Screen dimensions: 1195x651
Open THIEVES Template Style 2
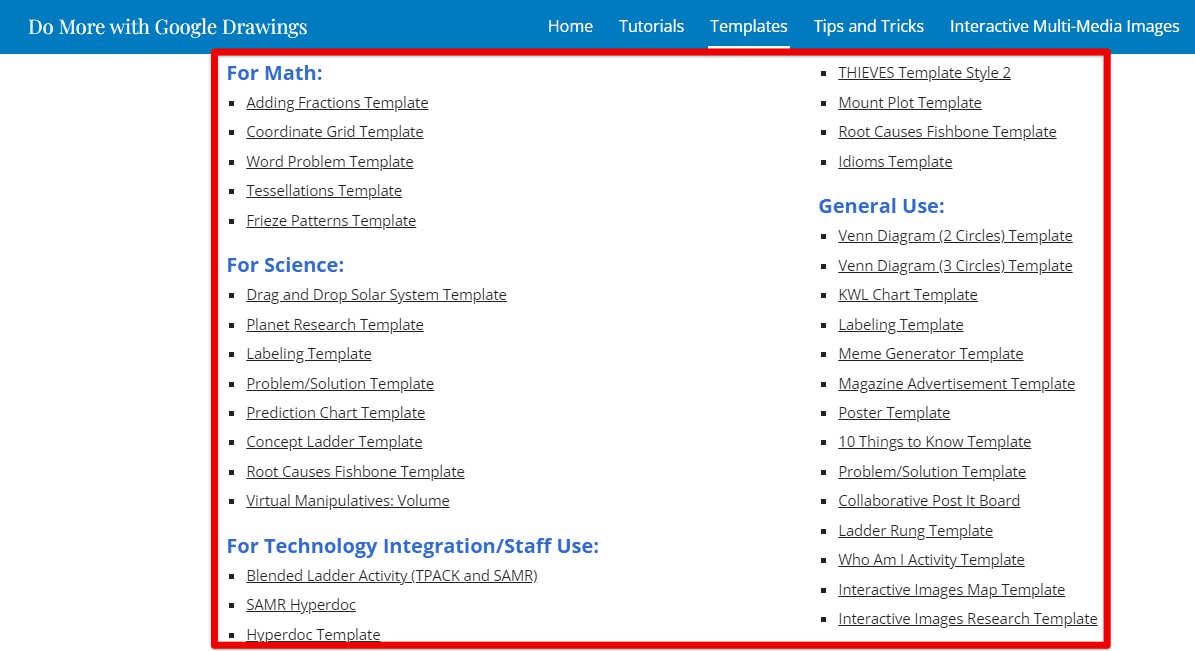(924, 72)
